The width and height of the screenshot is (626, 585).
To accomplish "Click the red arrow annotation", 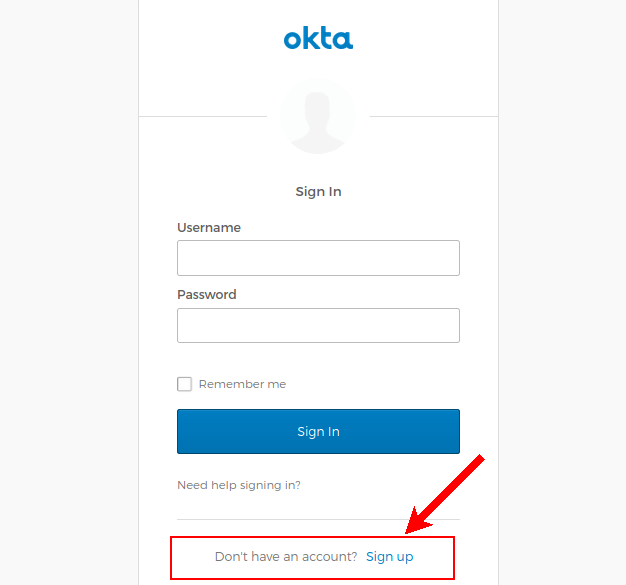I will tap(452, 490).
